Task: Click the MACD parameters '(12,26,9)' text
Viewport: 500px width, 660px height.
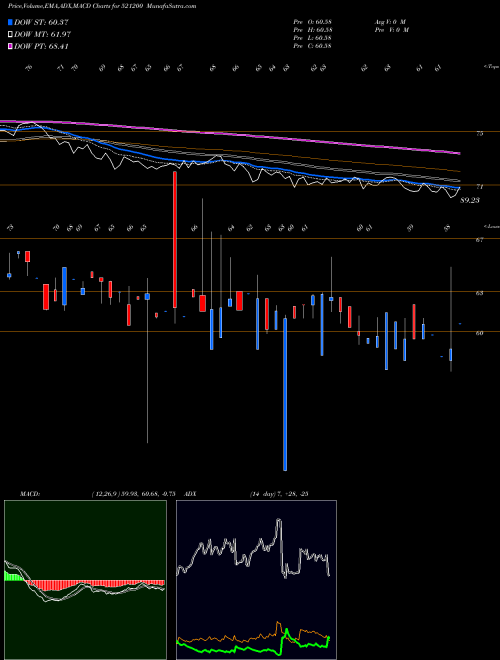Action: click(105, 494)
